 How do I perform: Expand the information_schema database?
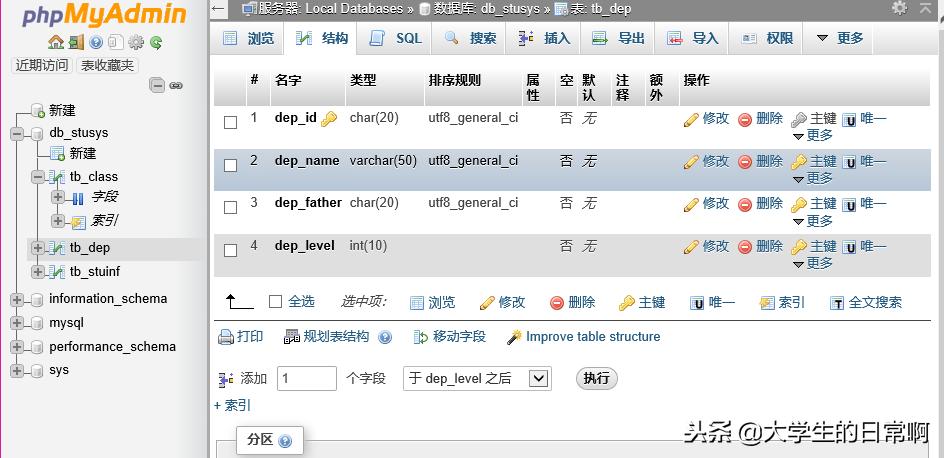pyautogui.click(x=17, y=299)
